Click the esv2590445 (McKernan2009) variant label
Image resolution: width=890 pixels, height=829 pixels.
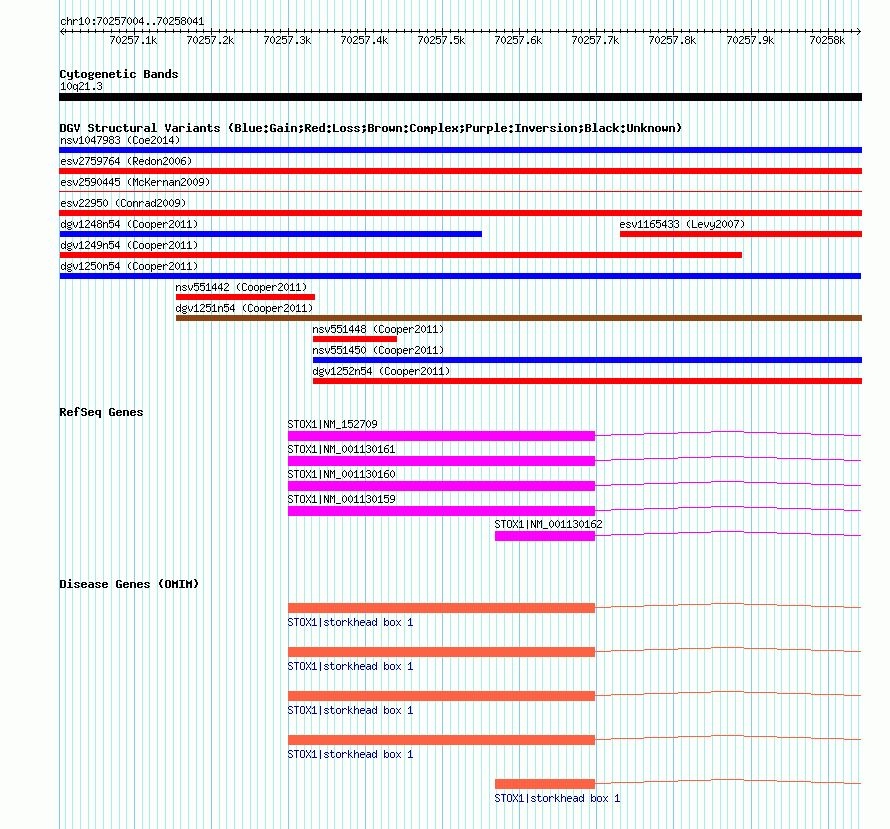pos(135,182)
